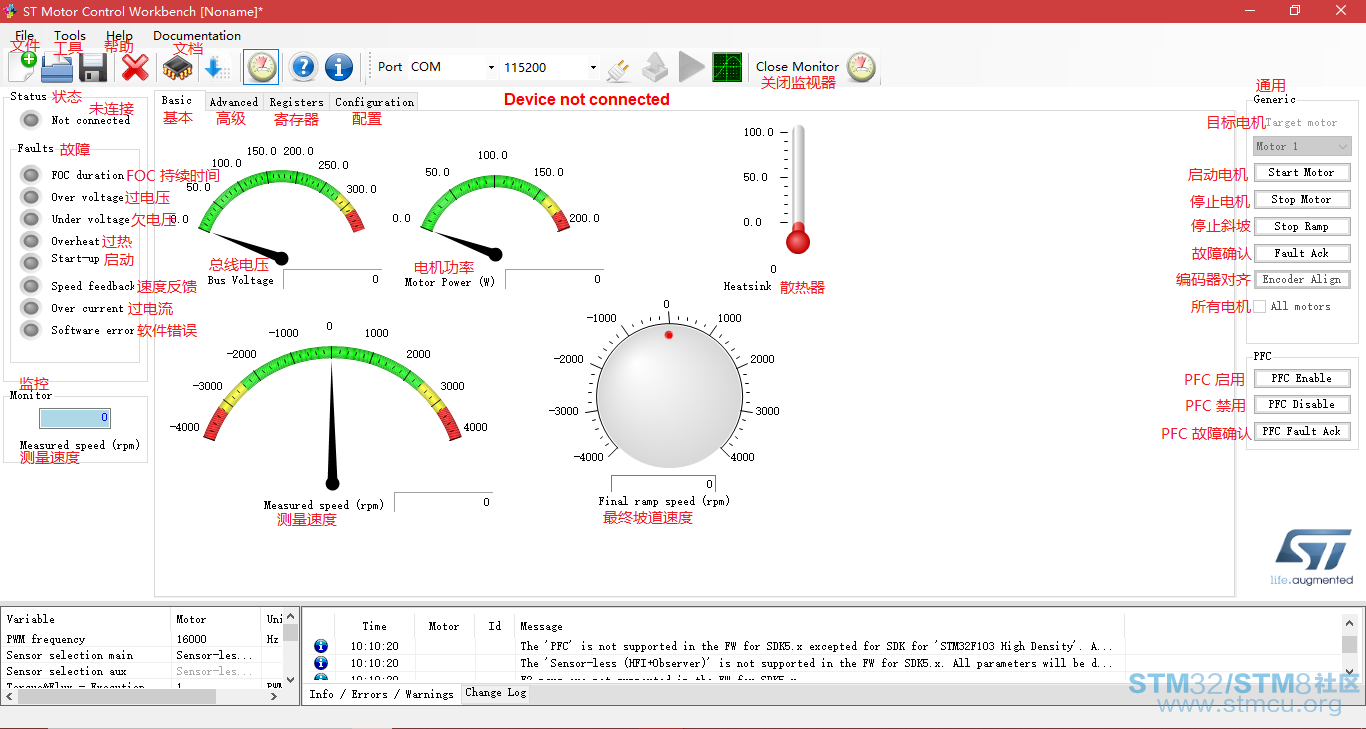
Task: Click the 'Id' column header in the log
Action: (495, 626)
